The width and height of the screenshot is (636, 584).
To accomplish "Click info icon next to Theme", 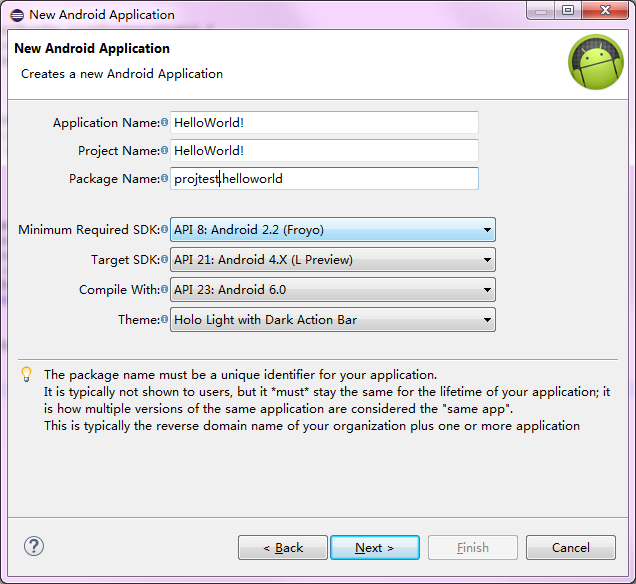I will point(164,319).
